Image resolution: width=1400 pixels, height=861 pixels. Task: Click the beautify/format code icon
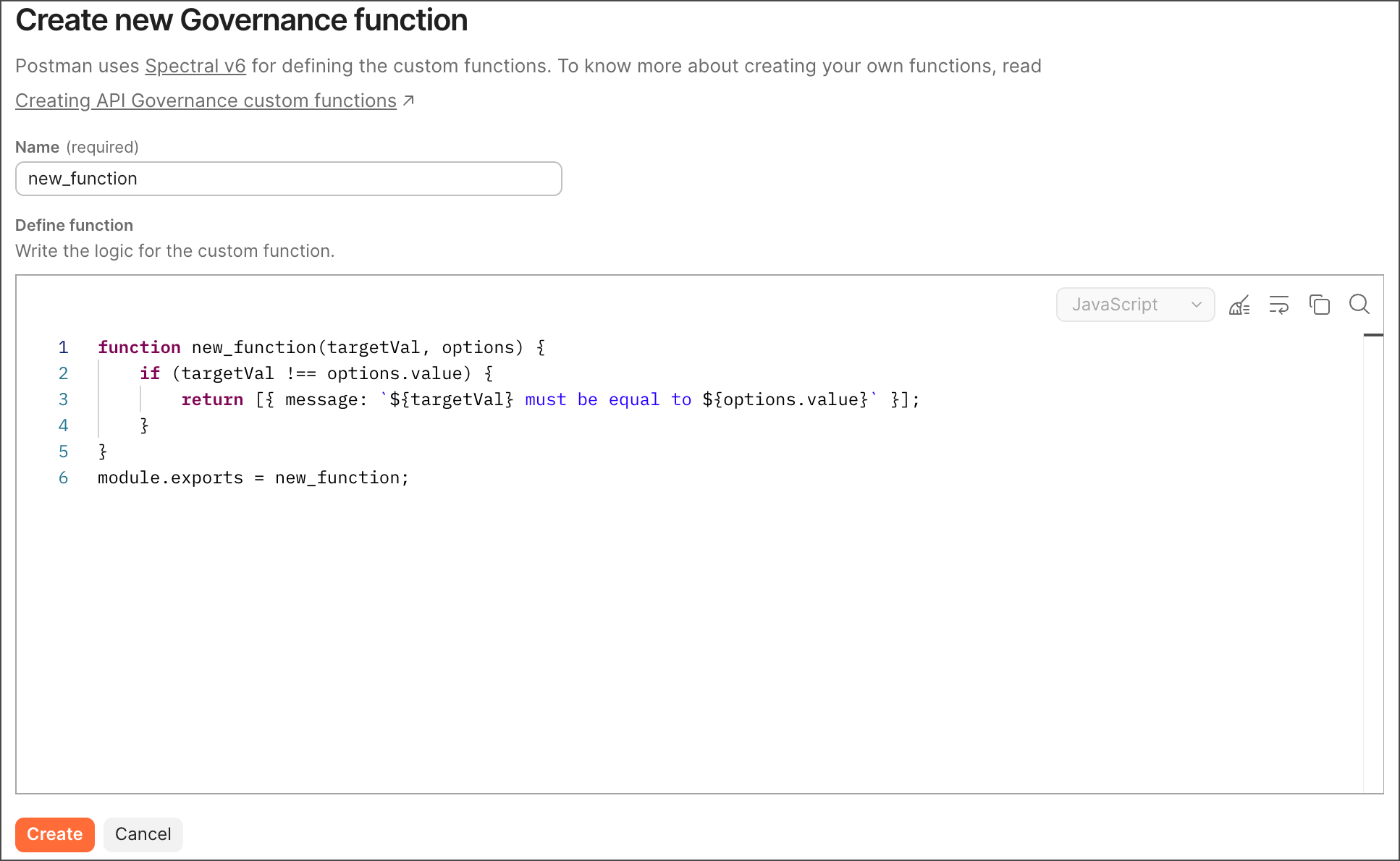[1240, 305]
